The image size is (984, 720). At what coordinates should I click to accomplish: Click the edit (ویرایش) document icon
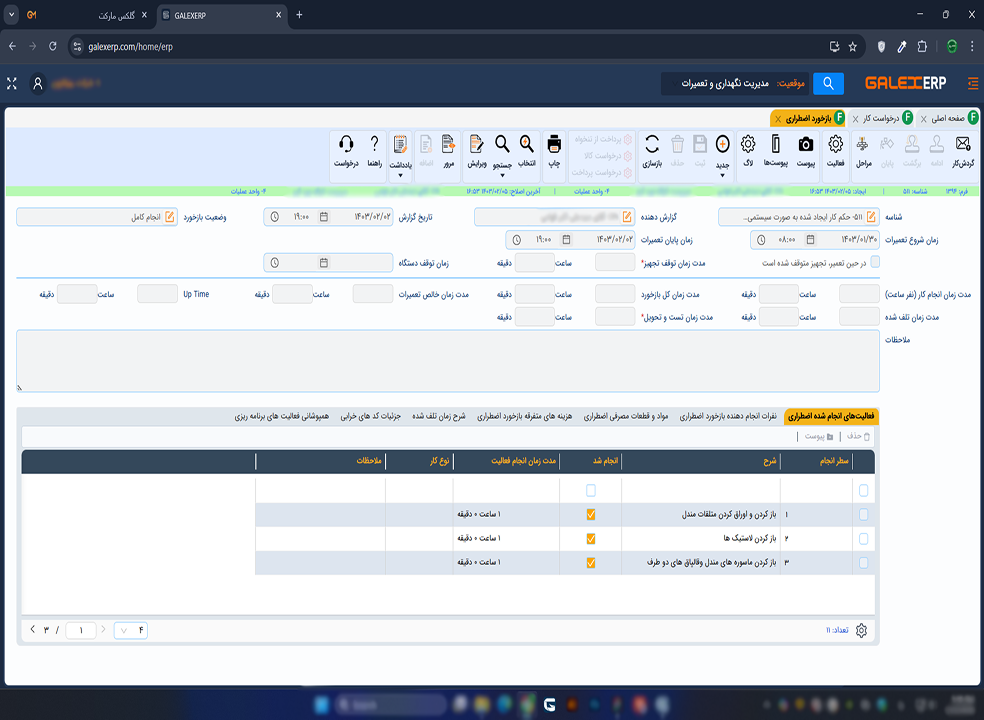[476, 144]
